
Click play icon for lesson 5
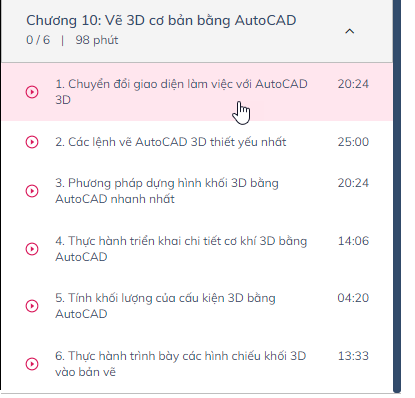tap(32, 306)
